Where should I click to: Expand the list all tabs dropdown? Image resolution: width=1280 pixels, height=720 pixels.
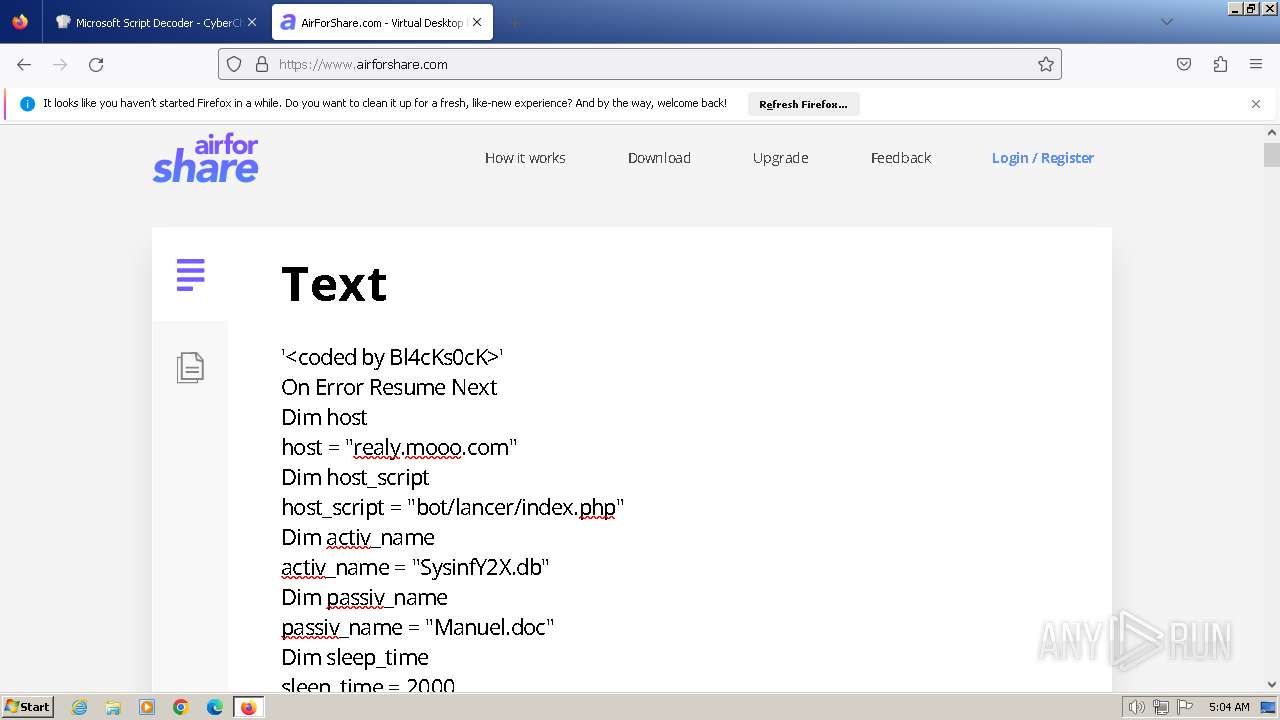[x=1166, y=22]
